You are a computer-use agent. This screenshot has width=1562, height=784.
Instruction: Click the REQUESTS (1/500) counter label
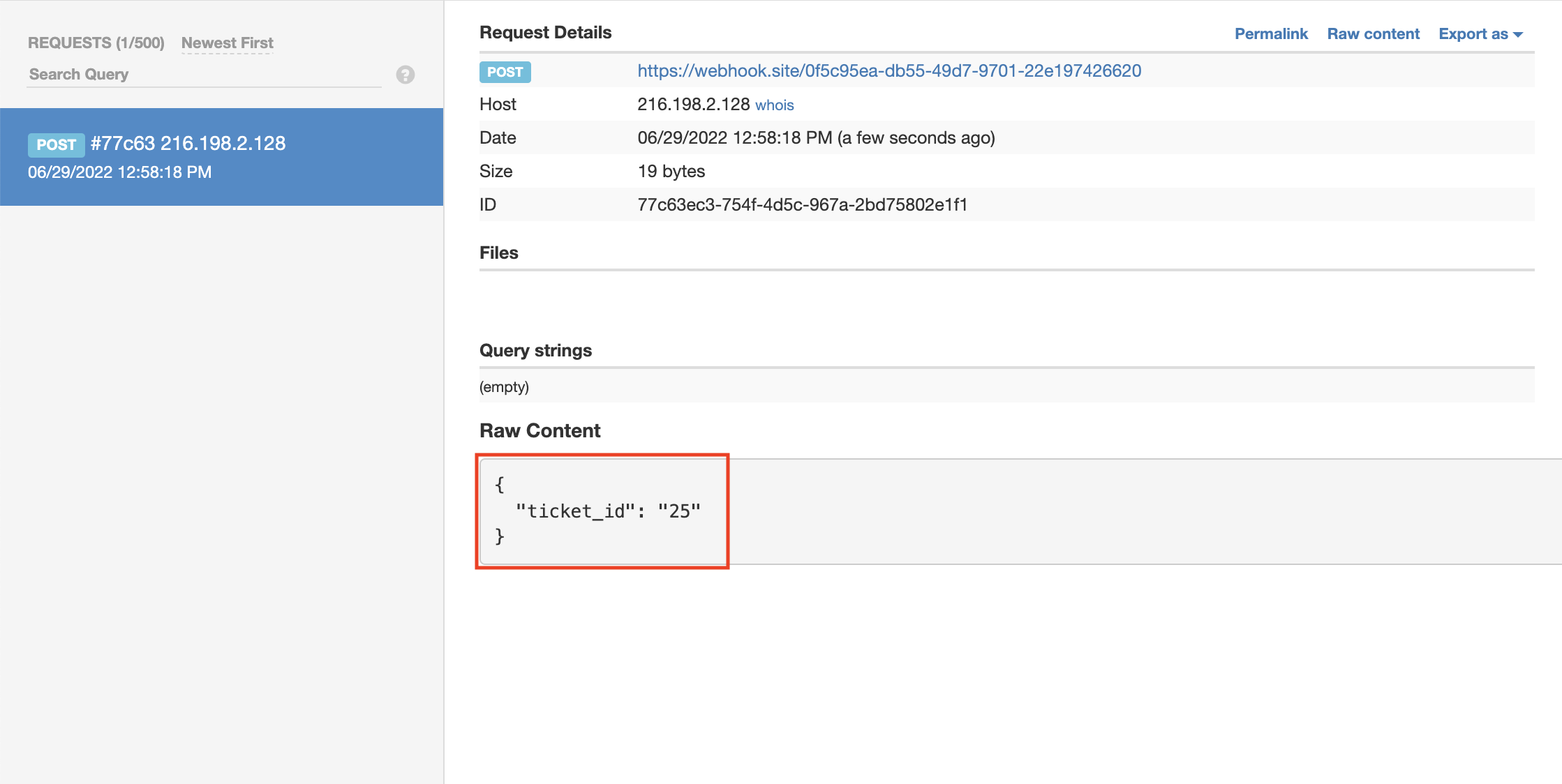click(96, 43)
